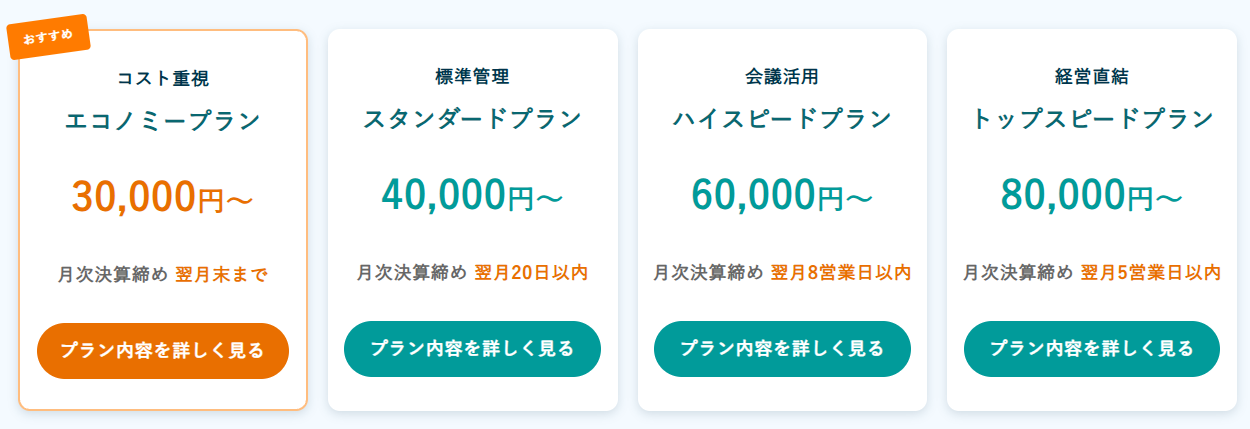The image size is (1250, 429).
Task: Select the 80,000円〜 price text
Action: 1092,195
